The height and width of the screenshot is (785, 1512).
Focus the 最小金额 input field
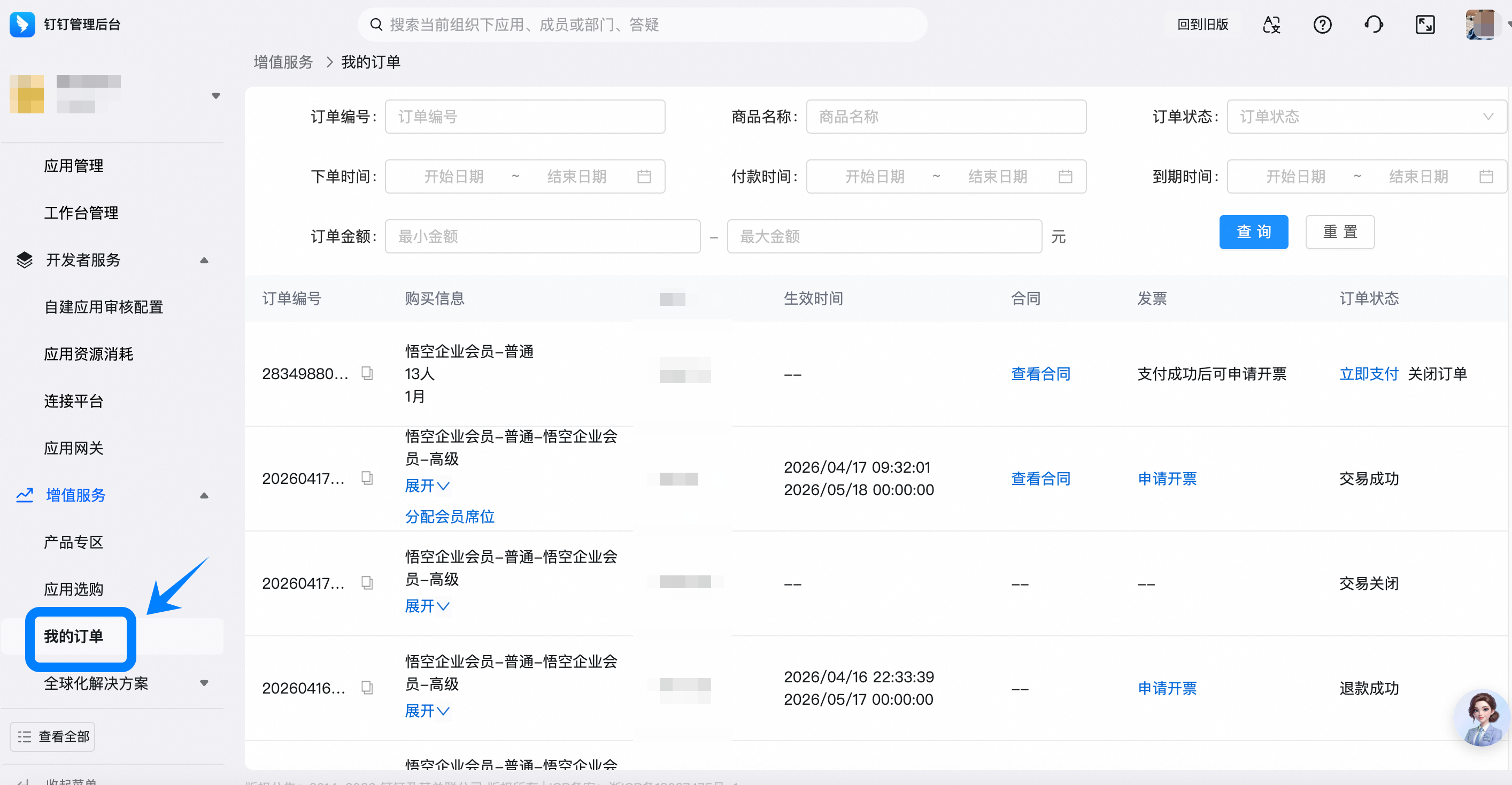point(543,236)
